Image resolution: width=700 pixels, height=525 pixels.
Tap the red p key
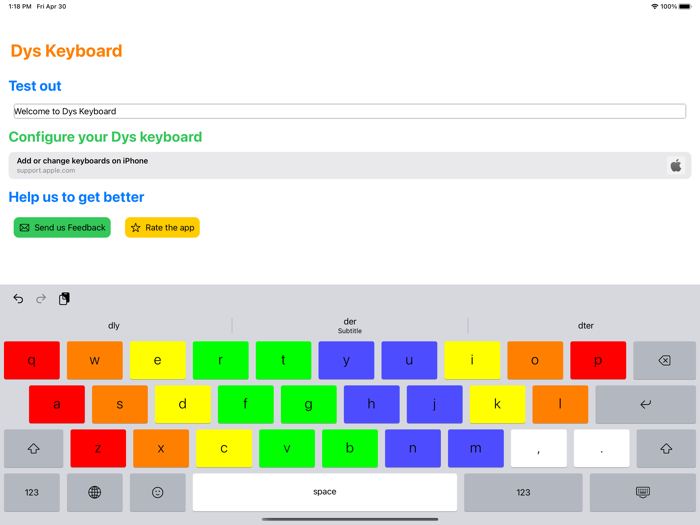pyautogui.click(x=598, y=360)
